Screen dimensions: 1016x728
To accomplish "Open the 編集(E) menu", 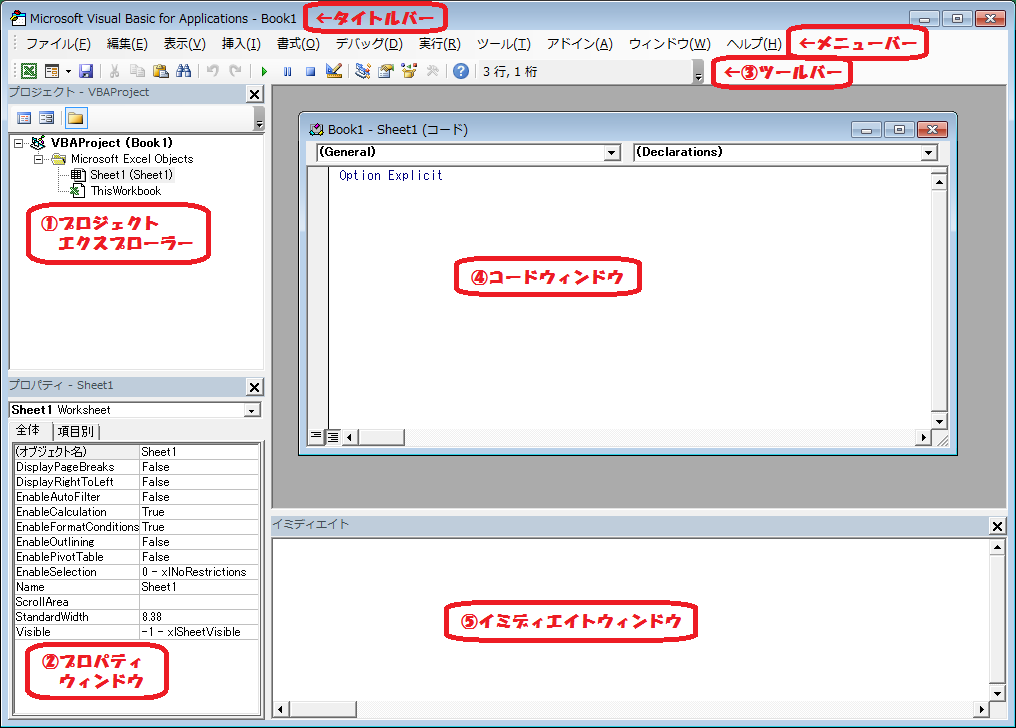I will pos(127,43).
